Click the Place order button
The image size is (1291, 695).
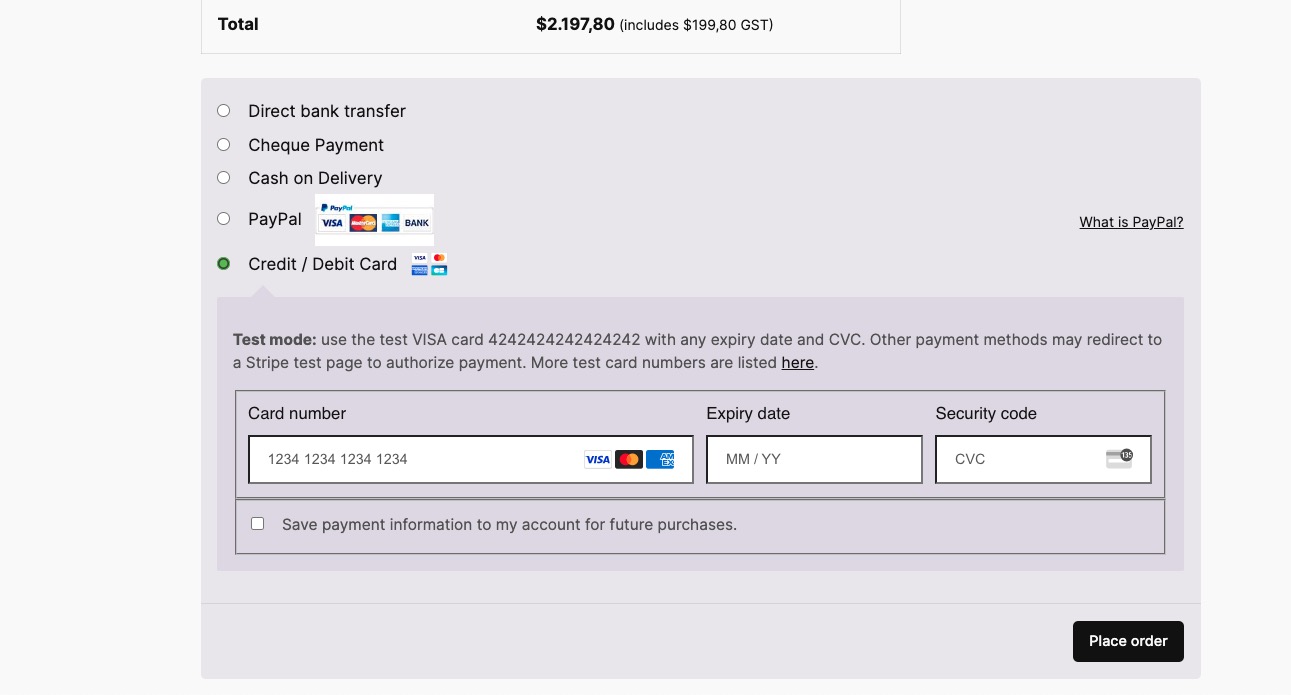point(1128,641)
